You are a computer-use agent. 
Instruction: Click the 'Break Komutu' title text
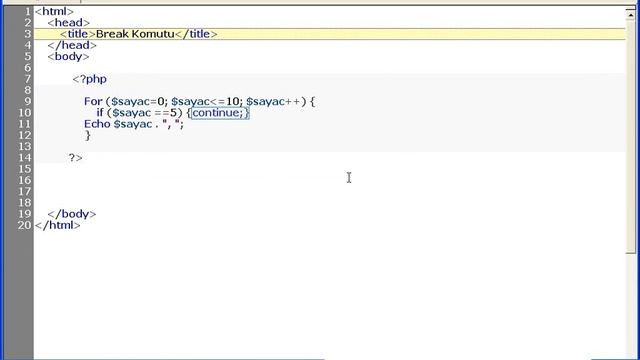pos(135,34)
